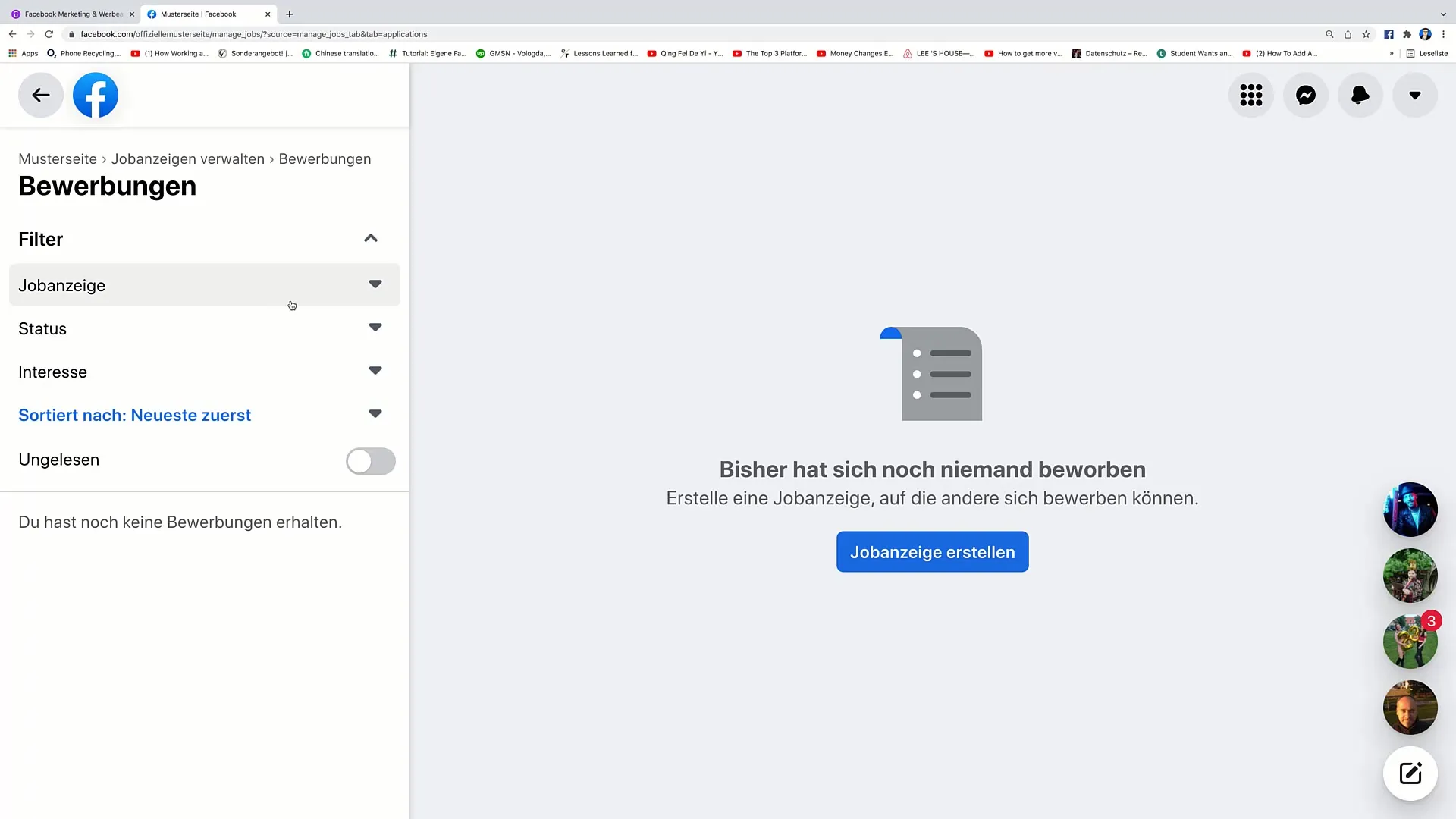Image resolution: width=1456 pixels, height=819 pixels.
Task: Navigate to Bewerbungen section
Action: 325,159
